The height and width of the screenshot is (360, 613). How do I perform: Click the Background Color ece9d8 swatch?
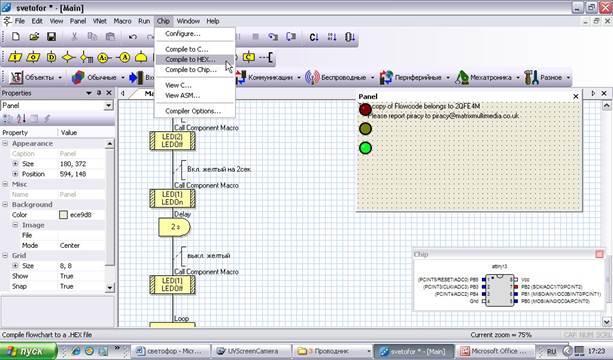click(63, 215)
